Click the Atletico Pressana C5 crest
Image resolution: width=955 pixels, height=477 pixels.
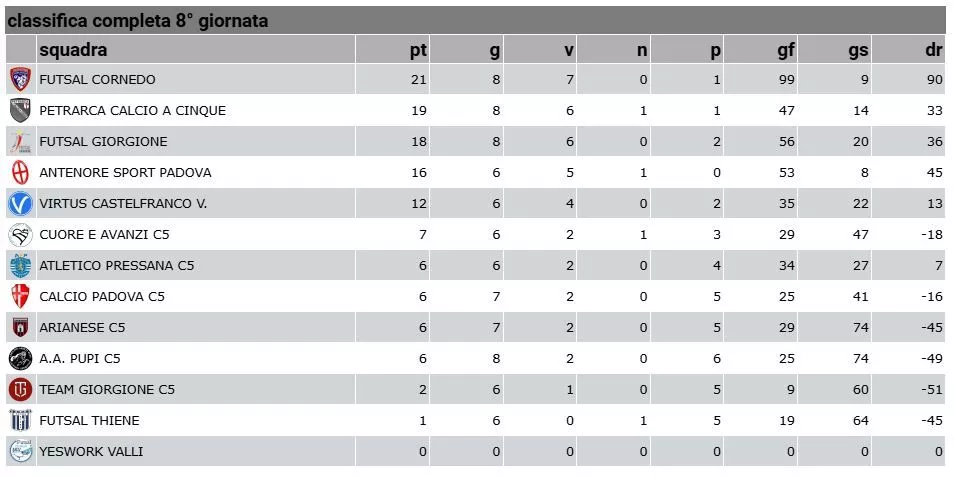(x=20, y=266)
